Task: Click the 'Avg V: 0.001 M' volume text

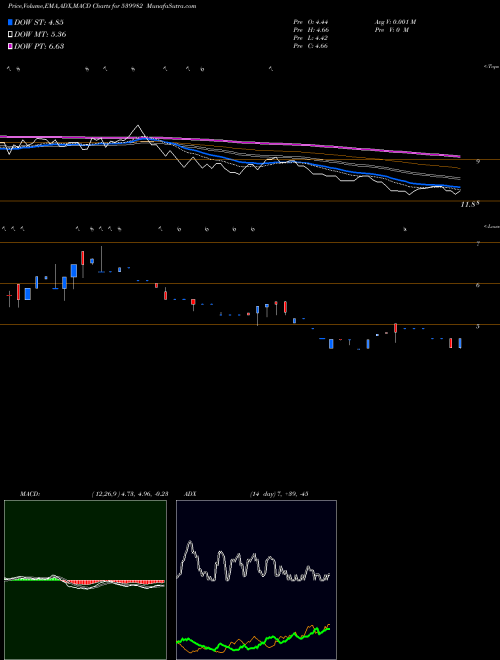Action: tap(395, 22)
